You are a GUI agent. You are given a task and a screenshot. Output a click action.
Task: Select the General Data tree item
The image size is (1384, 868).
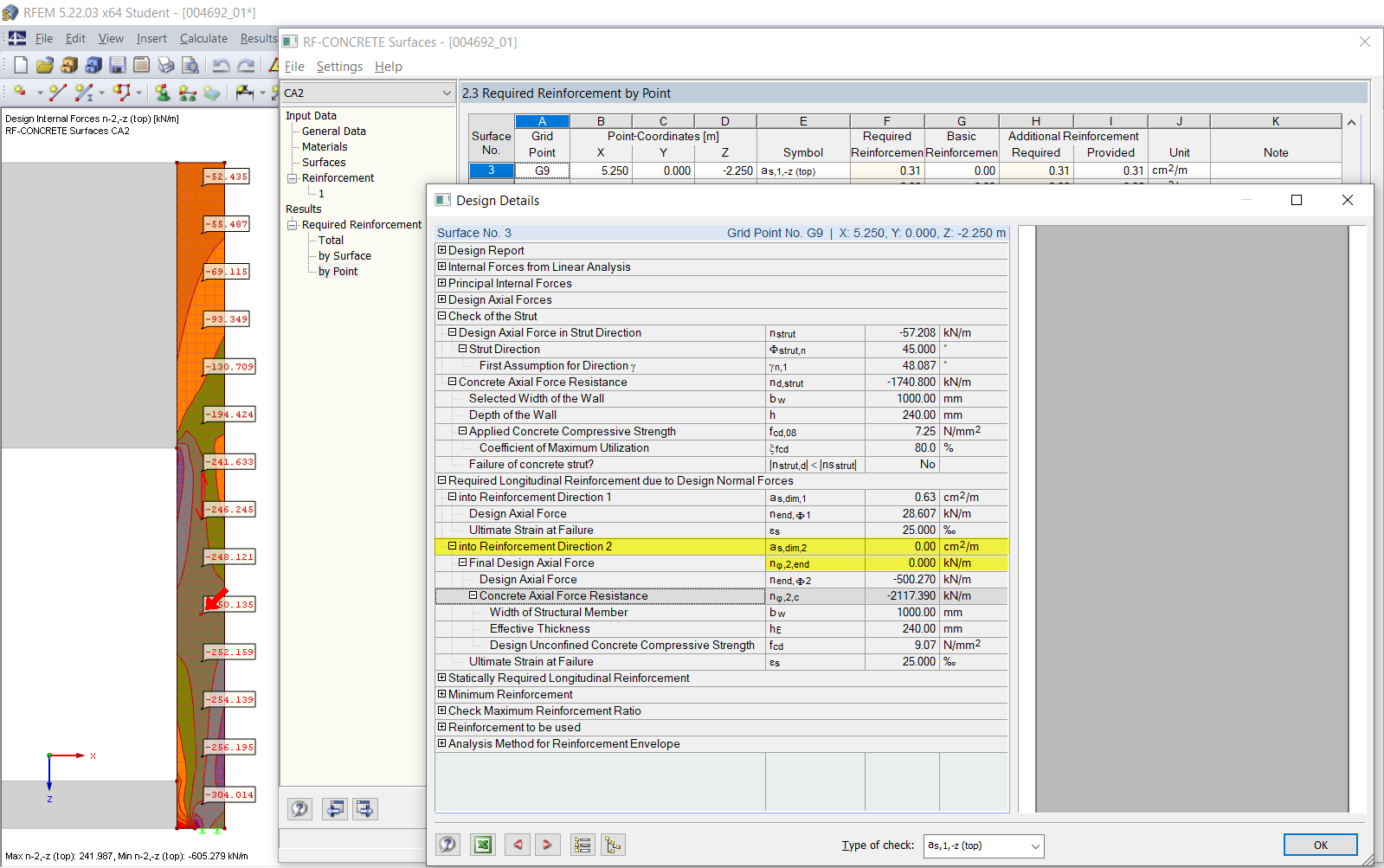(333, 132)
